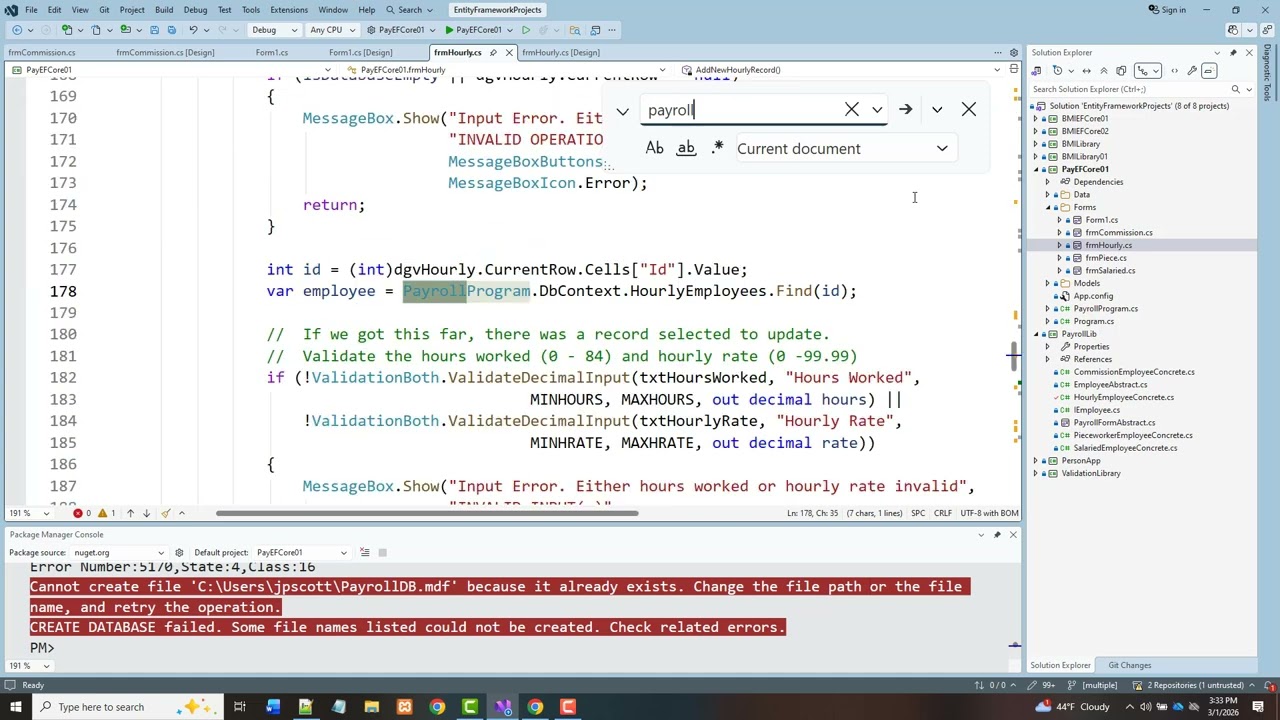Expand the Dependencies node

(1048, 182)
